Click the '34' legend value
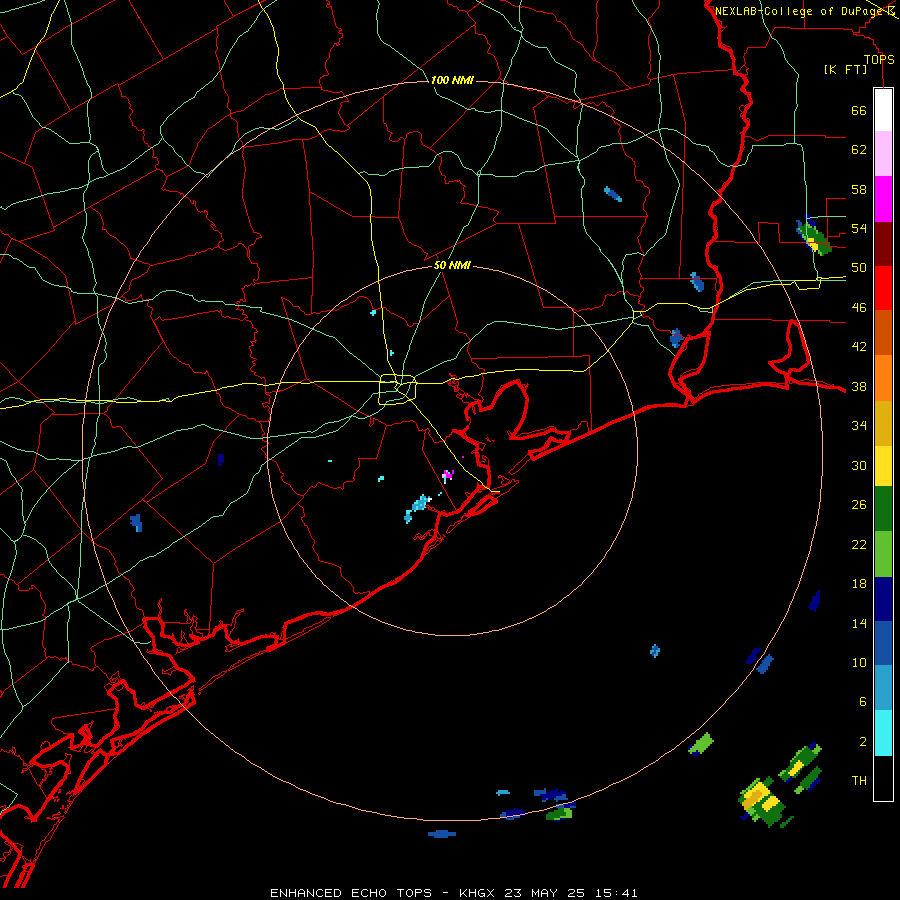This screenshot has height=900, width=900. (x=859, y=426)
